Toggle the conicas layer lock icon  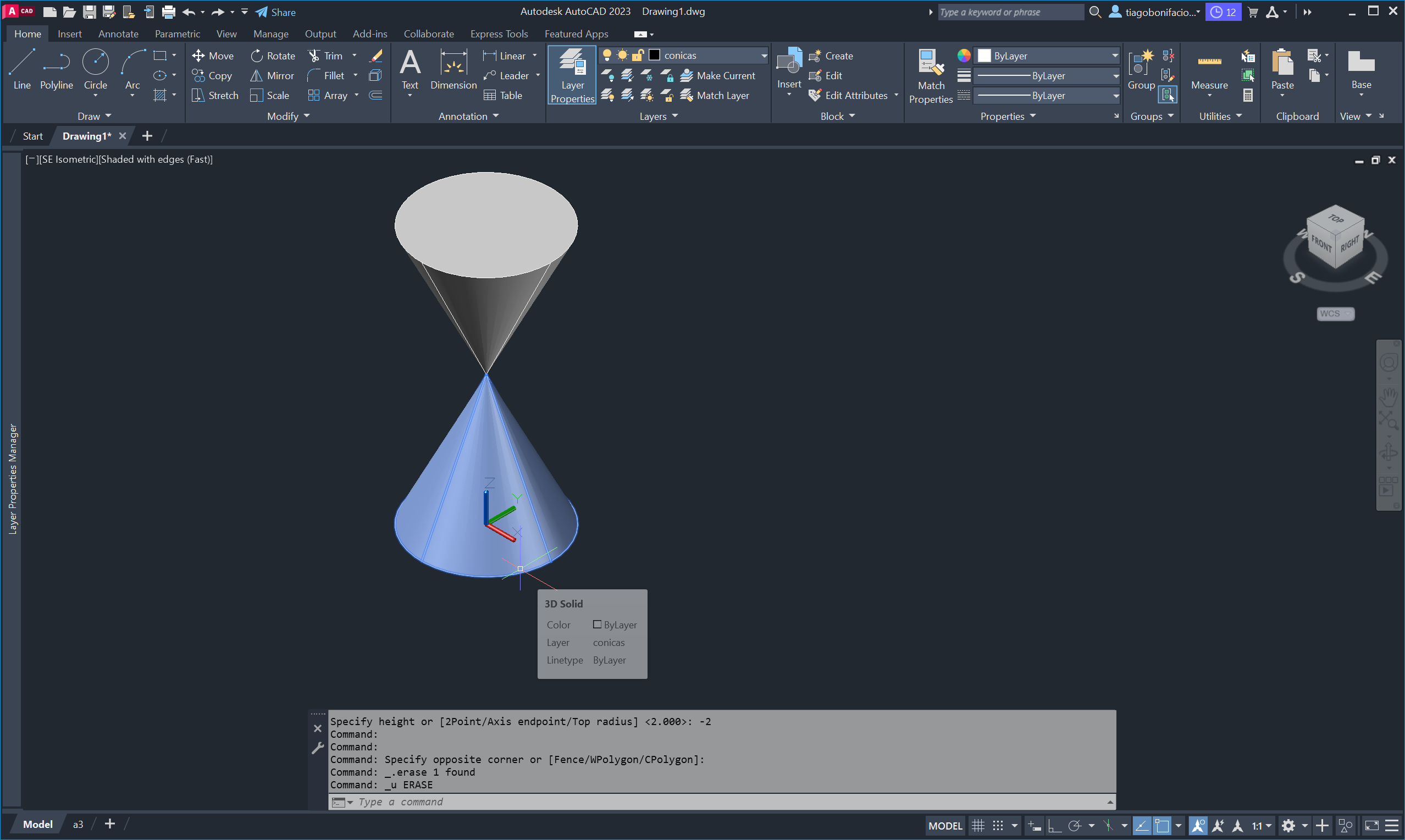[638, 55]
